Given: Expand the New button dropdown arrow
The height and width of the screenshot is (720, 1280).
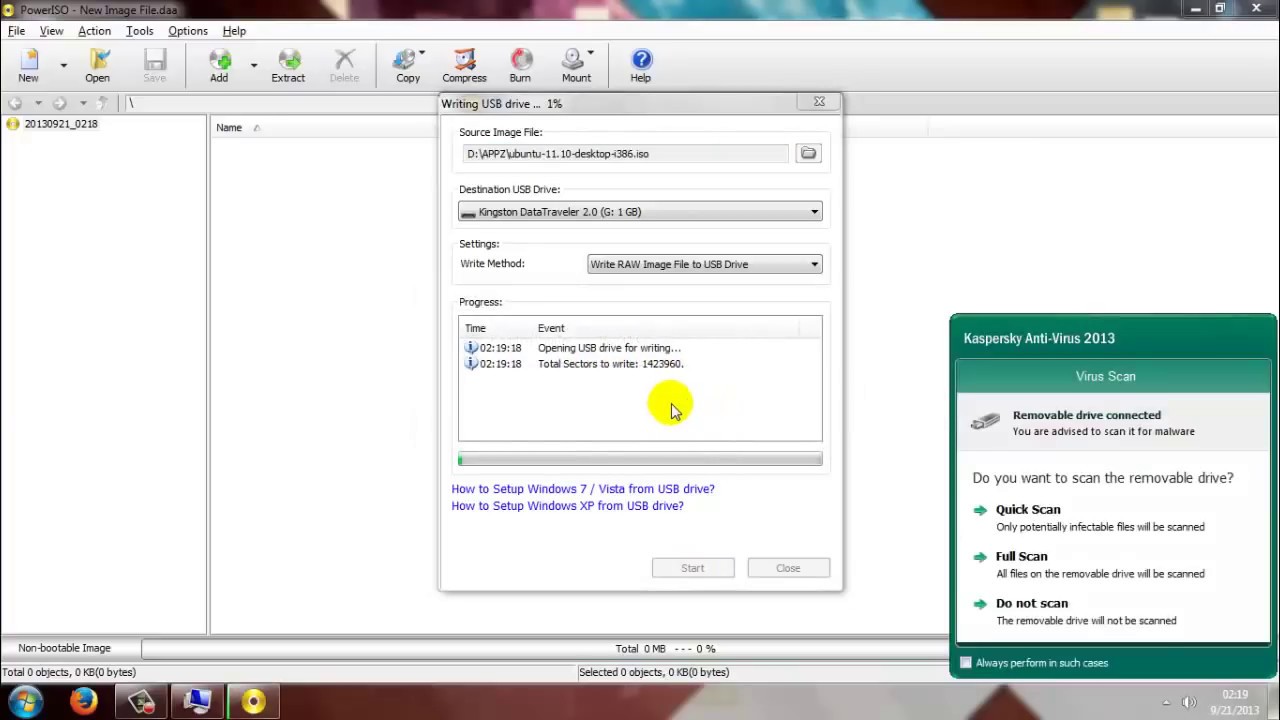Looking at the screenshot, I should tap(63, 66).
